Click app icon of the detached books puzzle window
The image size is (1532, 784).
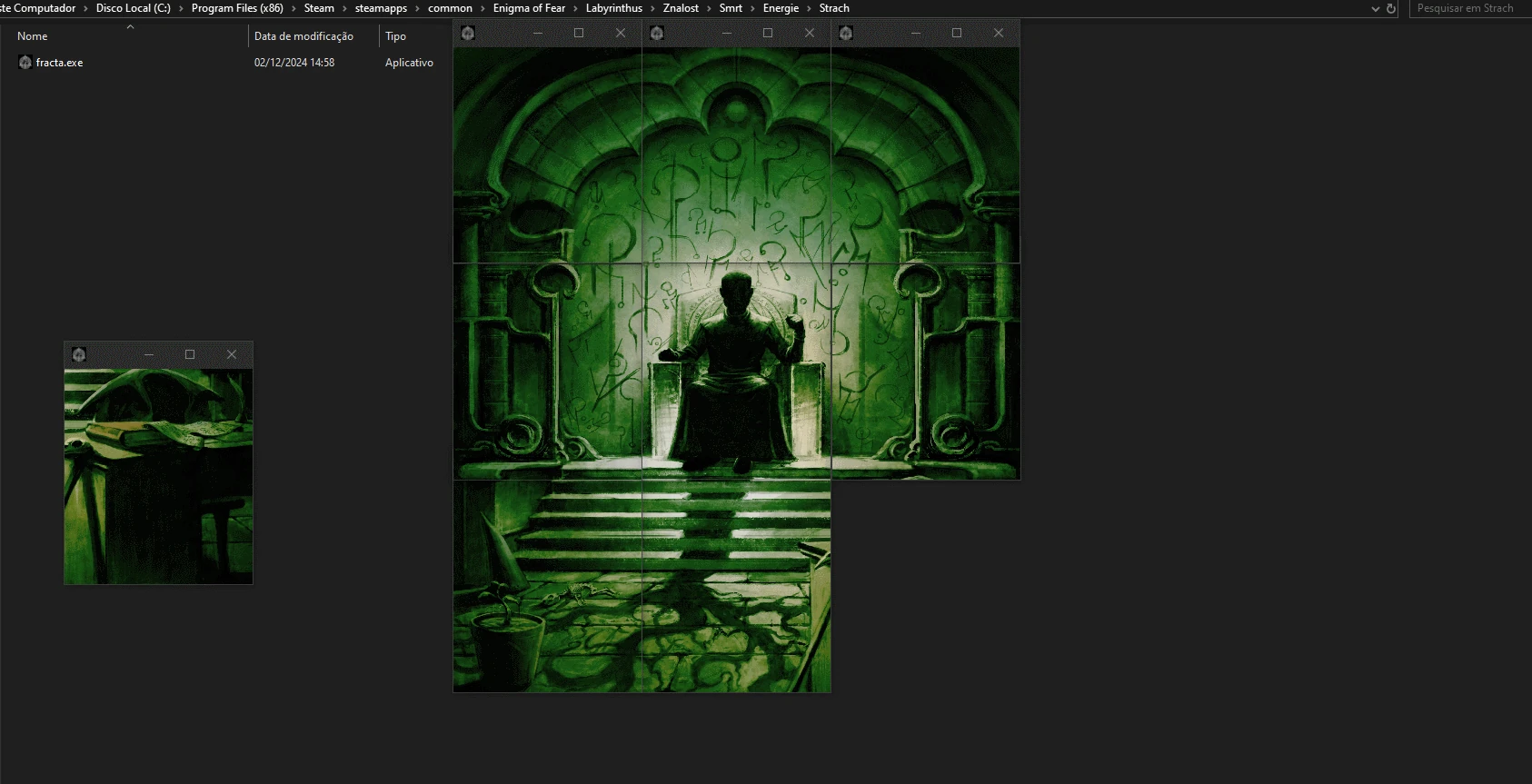point(79,354)
